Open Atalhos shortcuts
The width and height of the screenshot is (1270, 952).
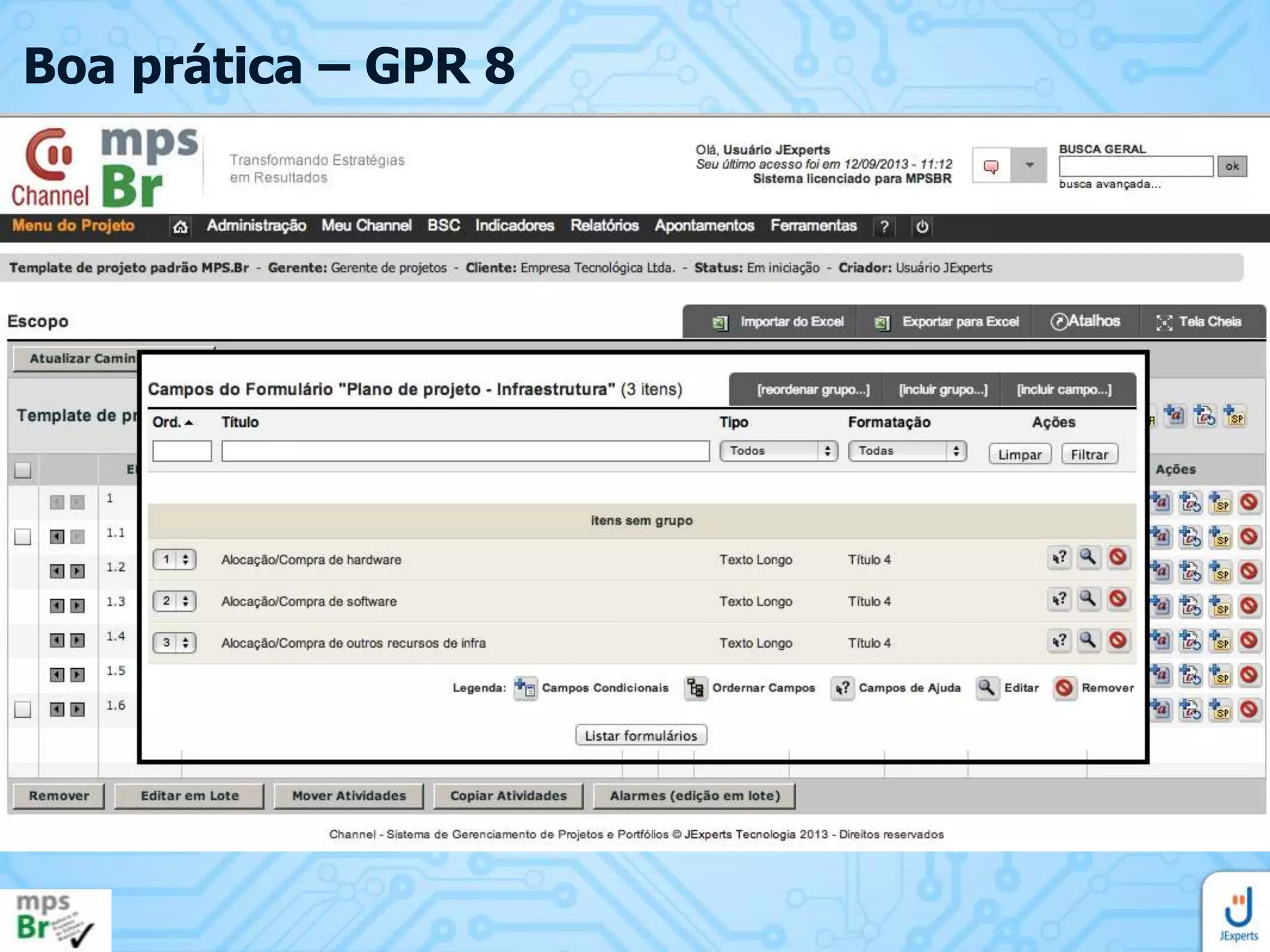click(x=1085, y=321)
